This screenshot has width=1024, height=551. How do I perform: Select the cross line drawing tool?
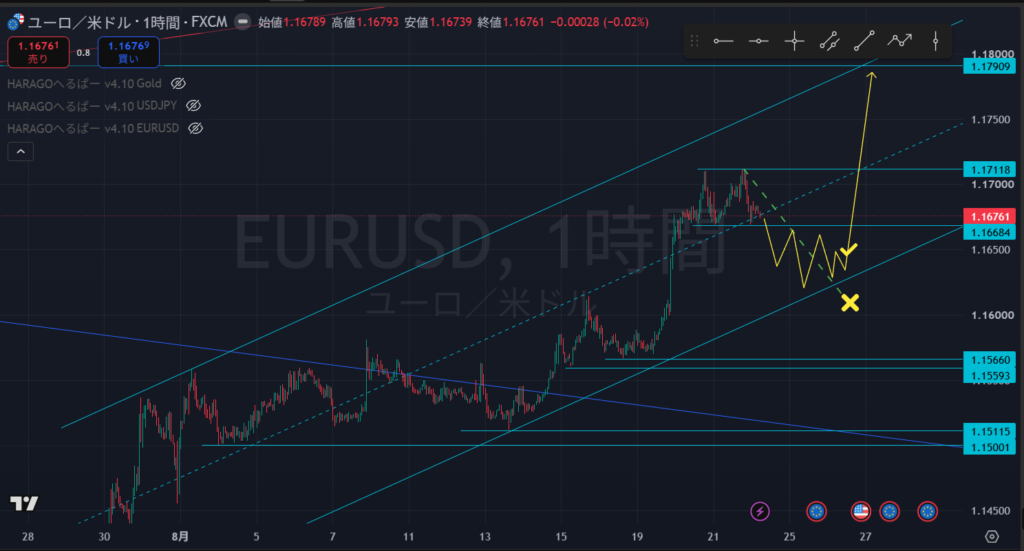pyautogui.click(x=794, y=41)
